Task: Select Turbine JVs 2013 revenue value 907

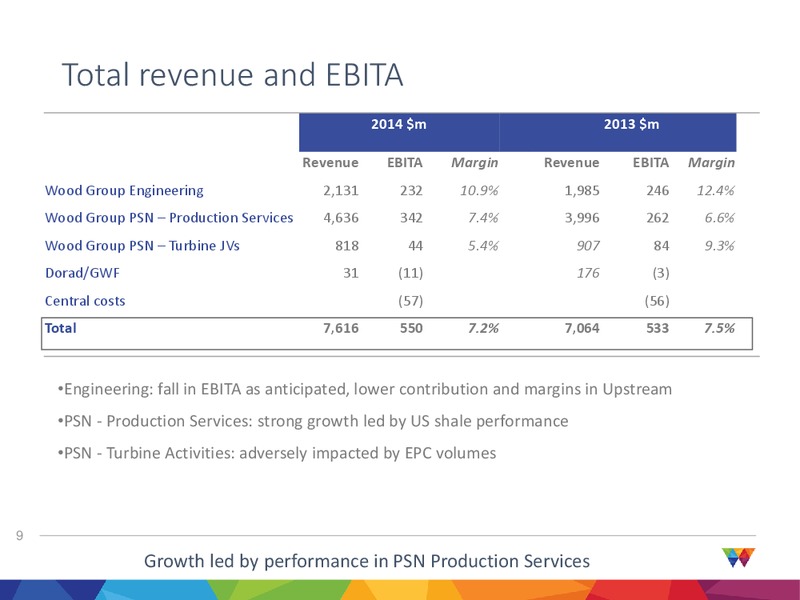Action: pyautogui.click(x=588, y=246)
